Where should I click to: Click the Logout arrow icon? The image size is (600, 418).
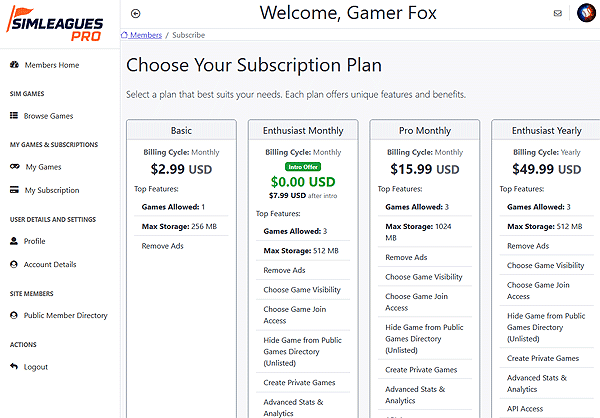click(14, 367)
